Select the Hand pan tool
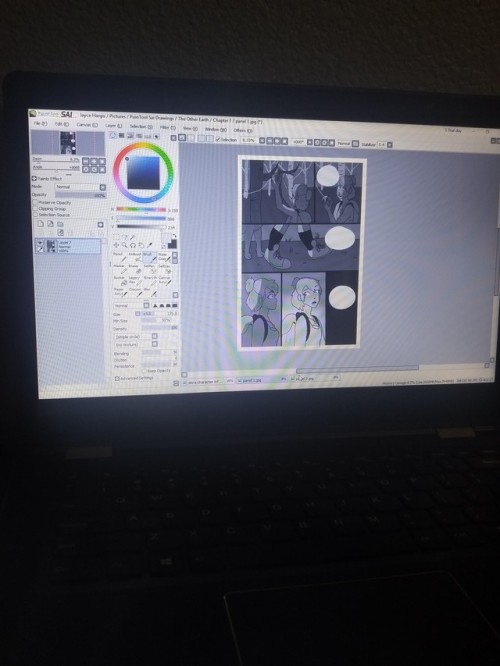 pyautogui.click(x=141, y=245)
